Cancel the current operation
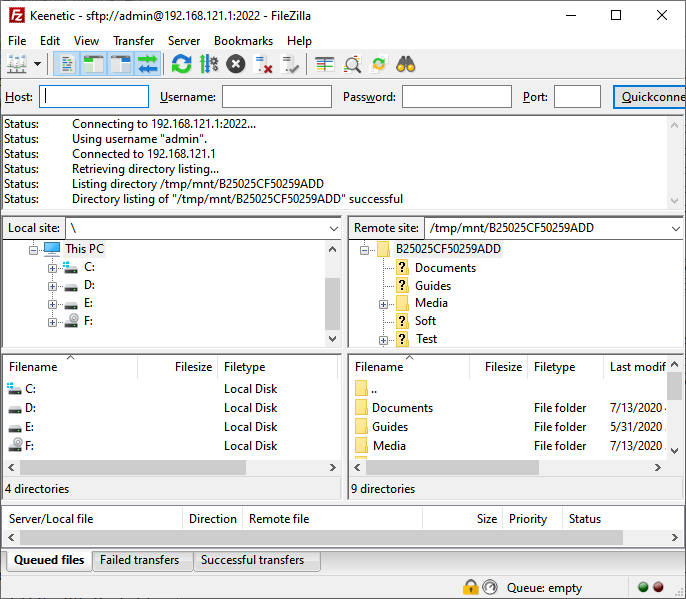This screenshot has width=686, height=599. tap(235, 64)
